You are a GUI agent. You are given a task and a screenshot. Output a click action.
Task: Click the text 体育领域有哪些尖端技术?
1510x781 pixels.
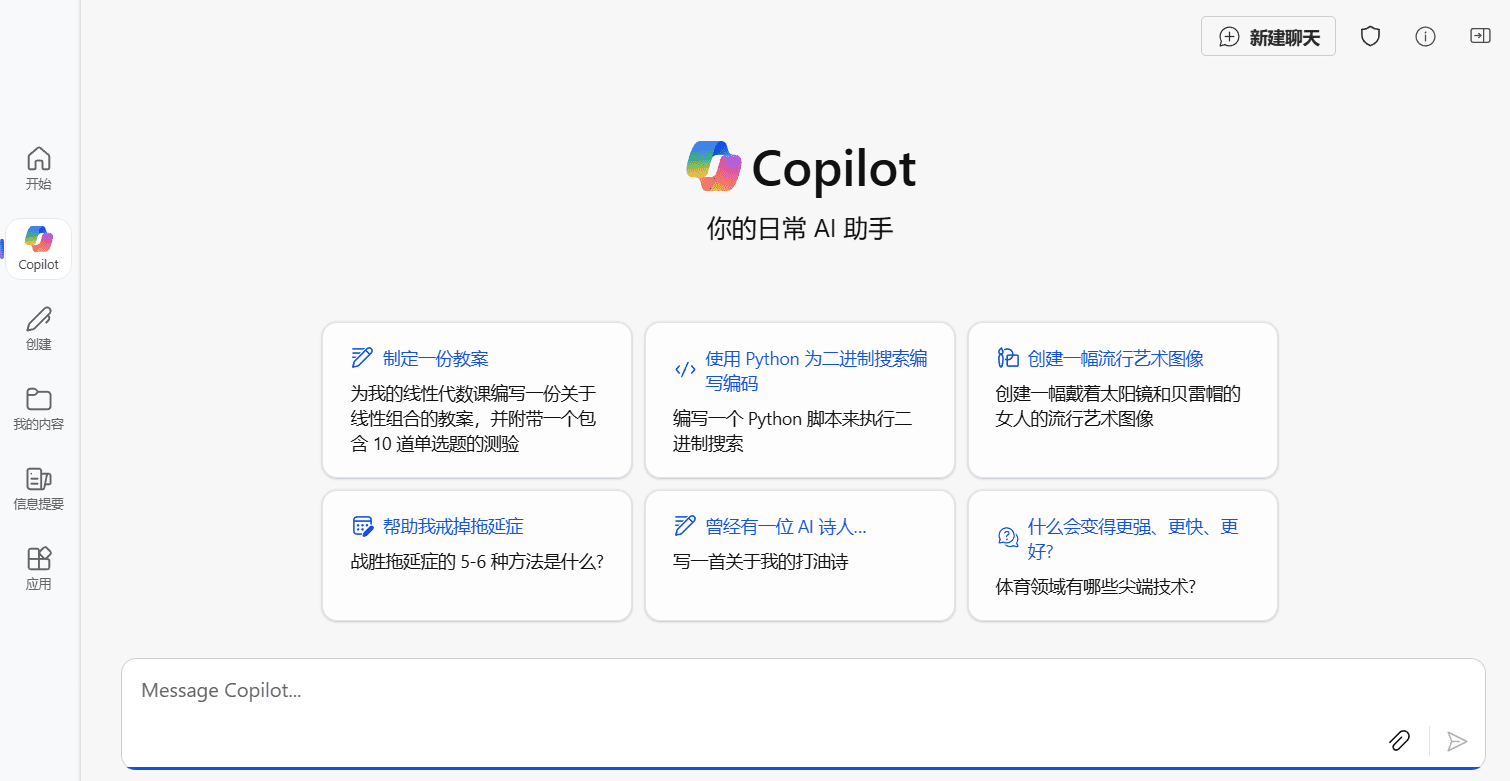1096,587
